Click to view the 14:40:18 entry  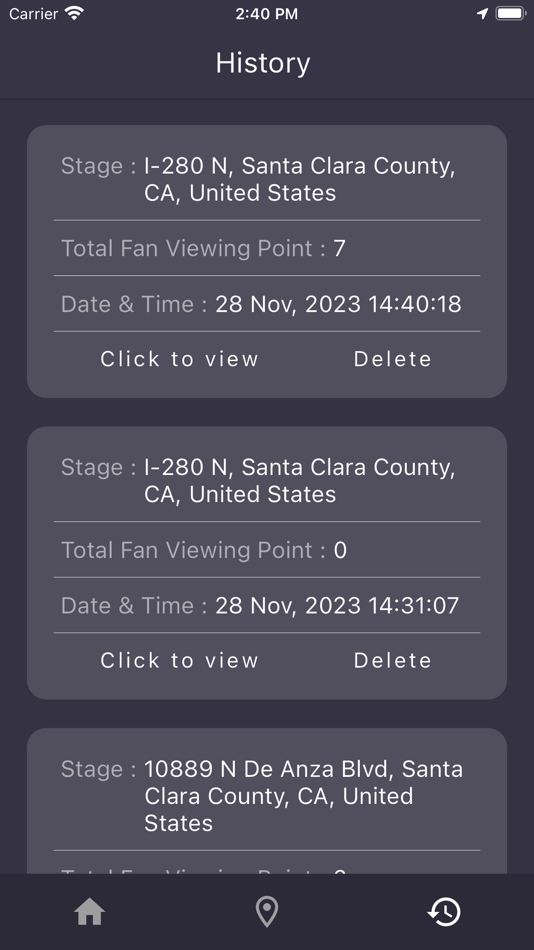click(179, 359)
